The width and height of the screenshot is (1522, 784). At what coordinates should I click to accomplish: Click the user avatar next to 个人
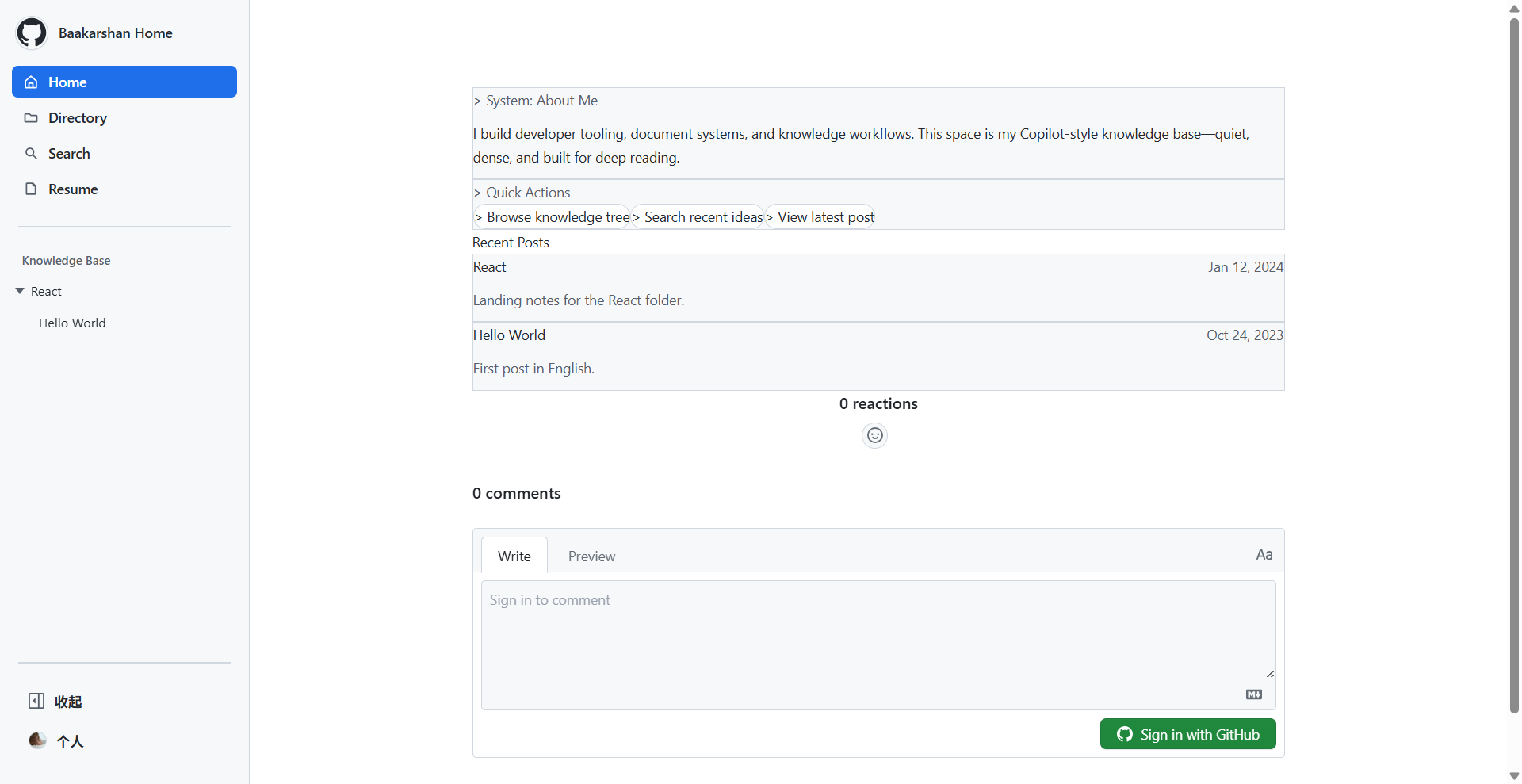[37, 740]
